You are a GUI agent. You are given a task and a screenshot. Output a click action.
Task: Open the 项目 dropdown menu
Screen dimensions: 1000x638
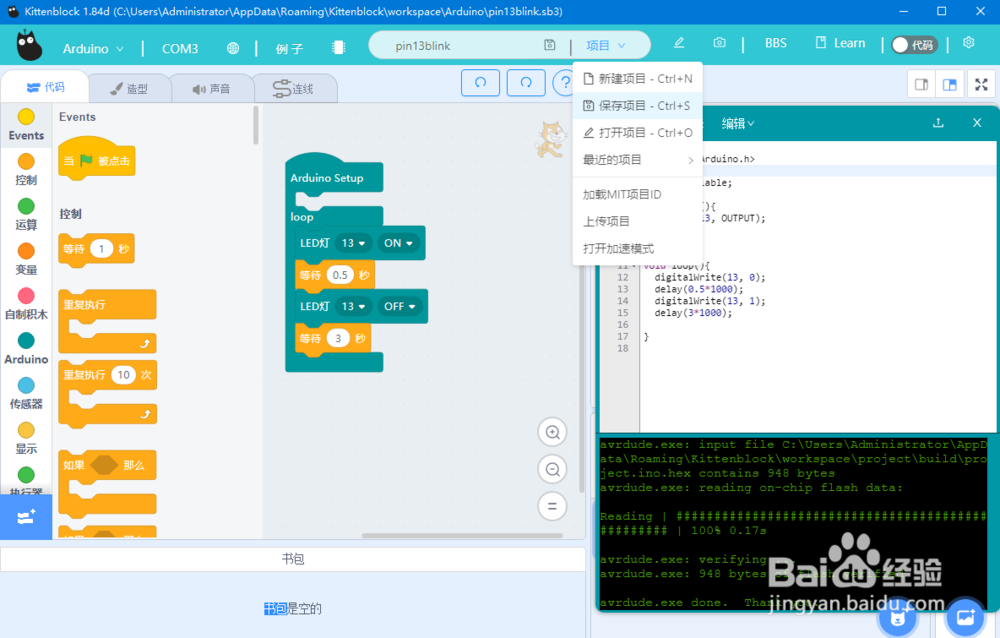tap(605, 45)
